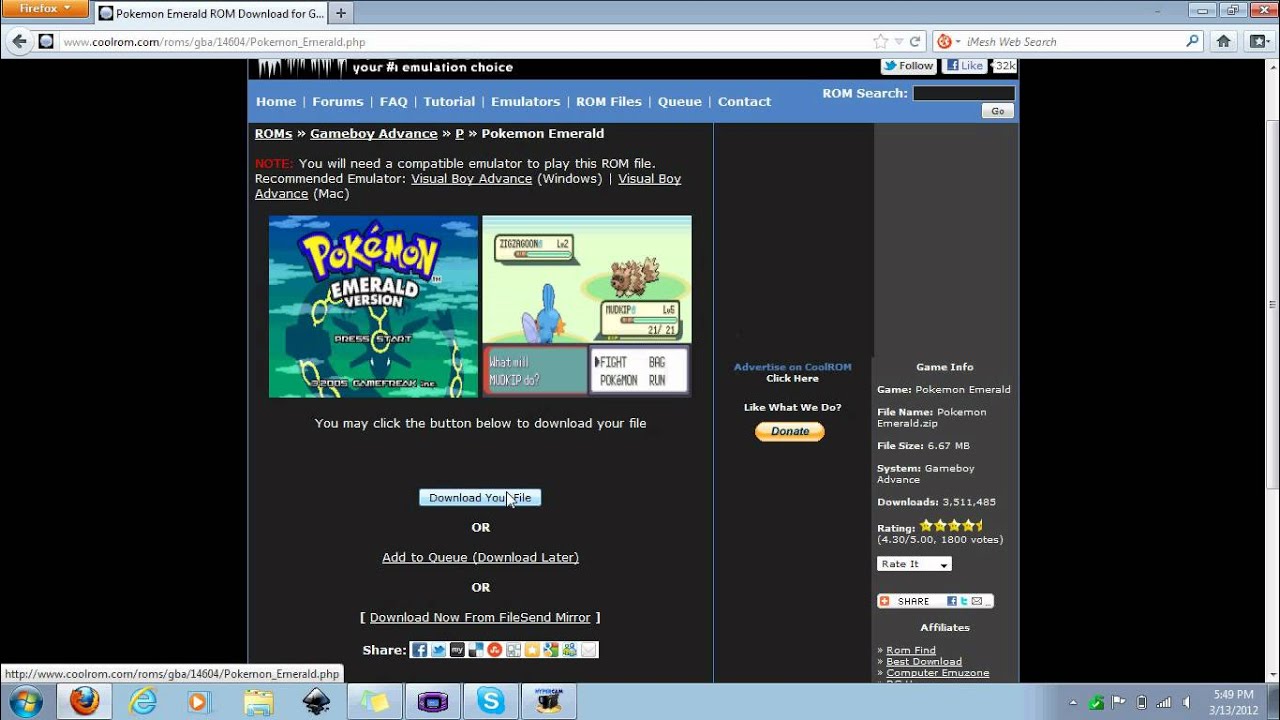1280x720 pixels.
Task: Click the Gameboy Advance breadcrumb link
Action: tap(374, 133)
